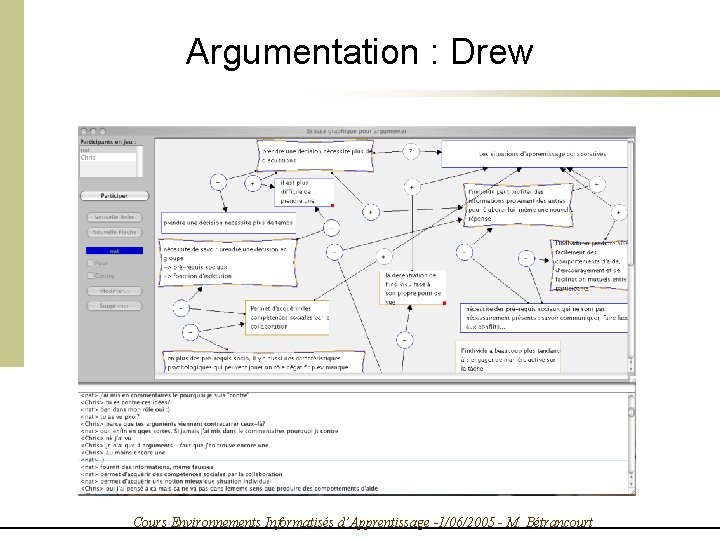Viewport: 720px width, 540px height.
Task: Select the 'Les situations d'apprentissage' box
Action: [534, 154]
